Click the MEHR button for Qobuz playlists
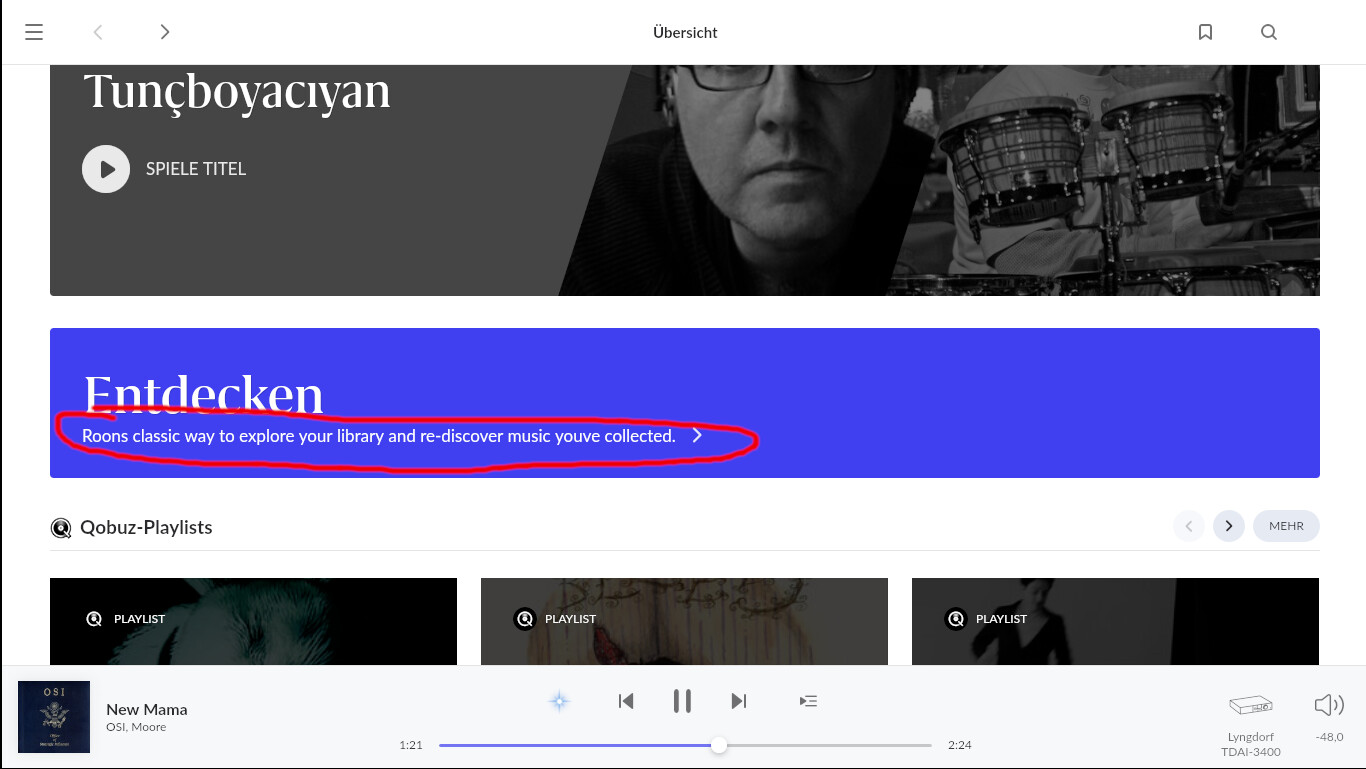The width and height of the screenshot is (1366, 769). [x=1286, y=526]
